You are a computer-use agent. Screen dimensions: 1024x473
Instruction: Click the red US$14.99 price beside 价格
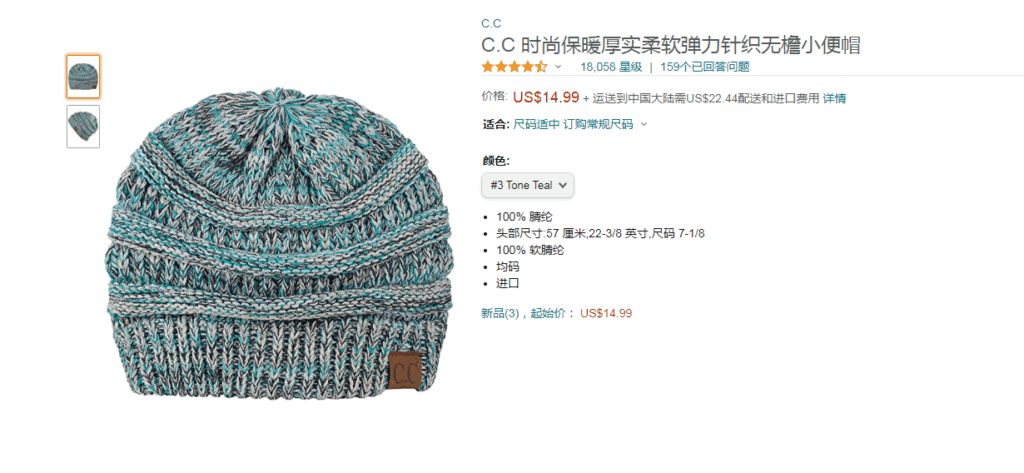[546, 97]
